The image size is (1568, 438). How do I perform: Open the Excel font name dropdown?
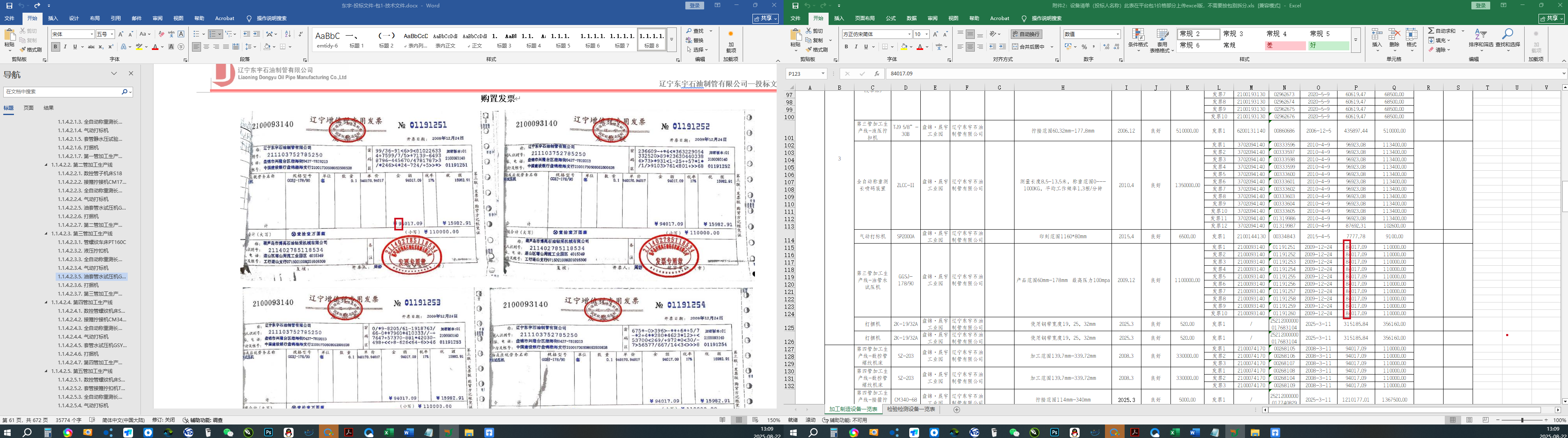click(x=909, y=34)
